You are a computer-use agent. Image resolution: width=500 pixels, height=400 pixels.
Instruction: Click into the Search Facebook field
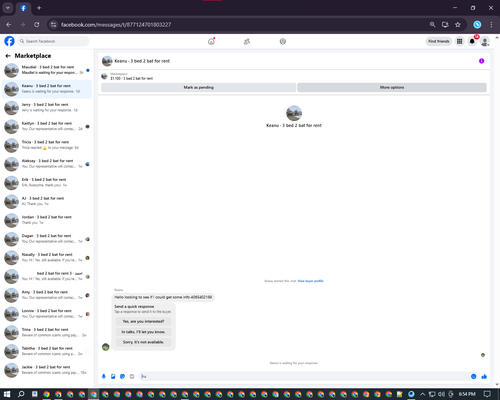[x=53, y=41]
